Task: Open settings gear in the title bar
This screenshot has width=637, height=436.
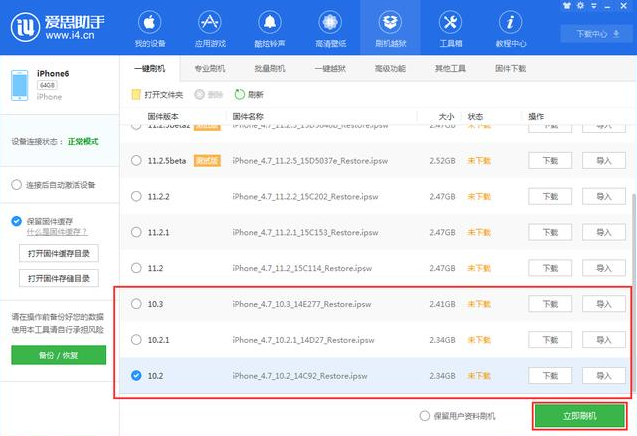Action: (x=580, y=6)
